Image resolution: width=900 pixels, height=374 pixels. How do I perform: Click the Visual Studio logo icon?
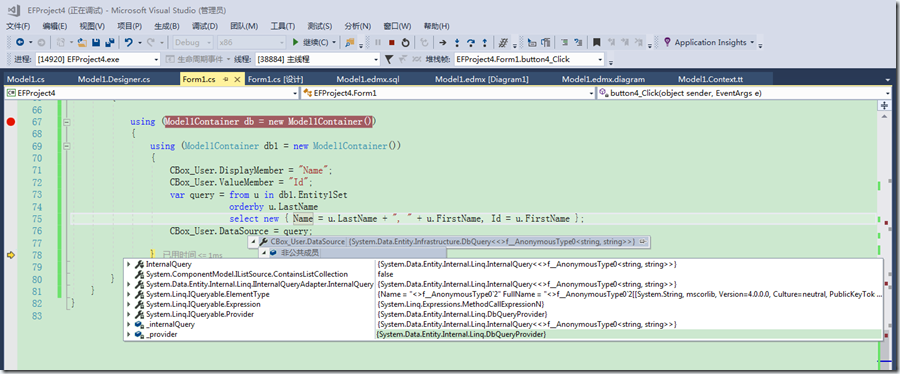(x=14, y=10)
